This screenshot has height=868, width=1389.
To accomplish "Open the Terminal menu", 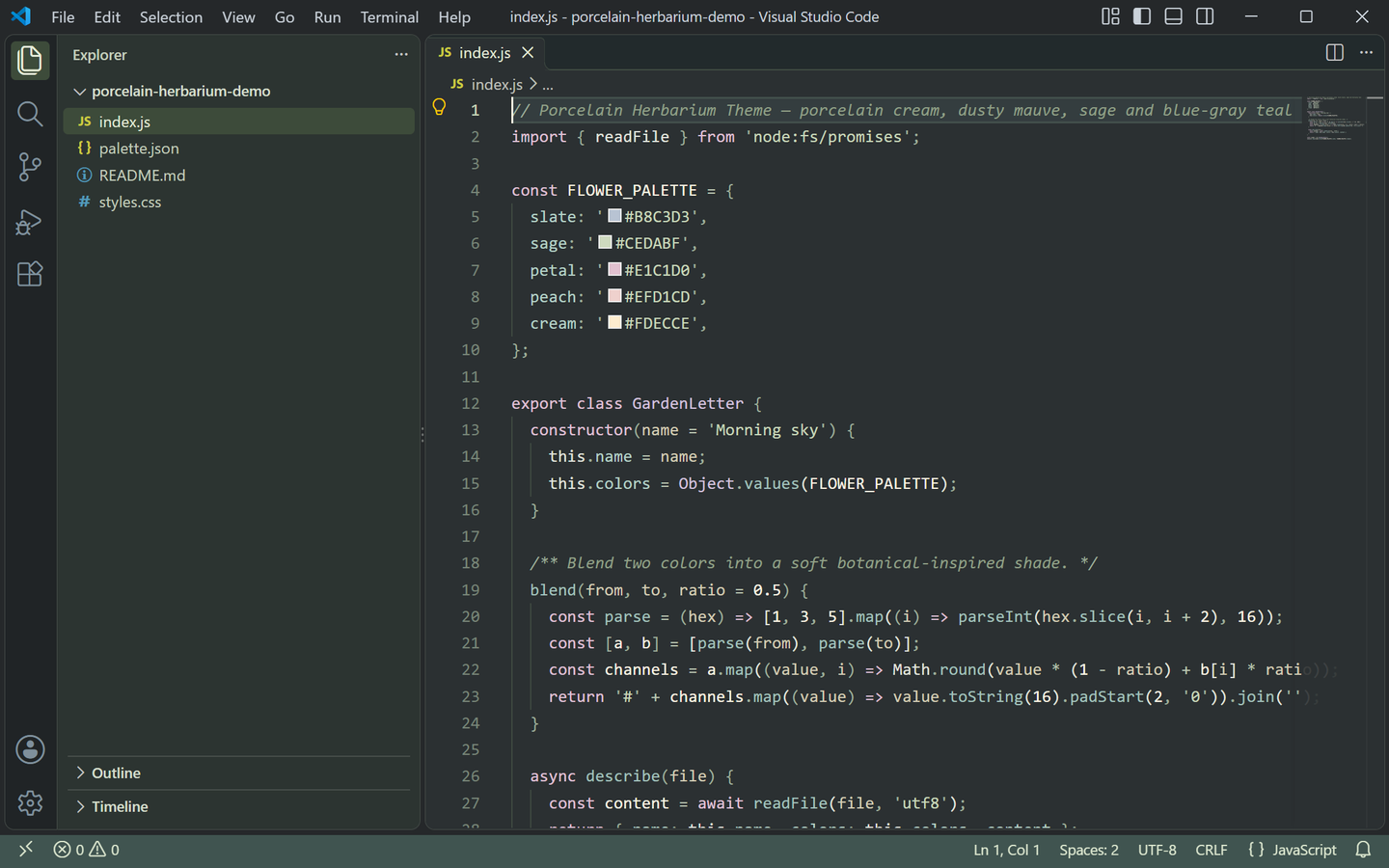I will tap(390, 17).
